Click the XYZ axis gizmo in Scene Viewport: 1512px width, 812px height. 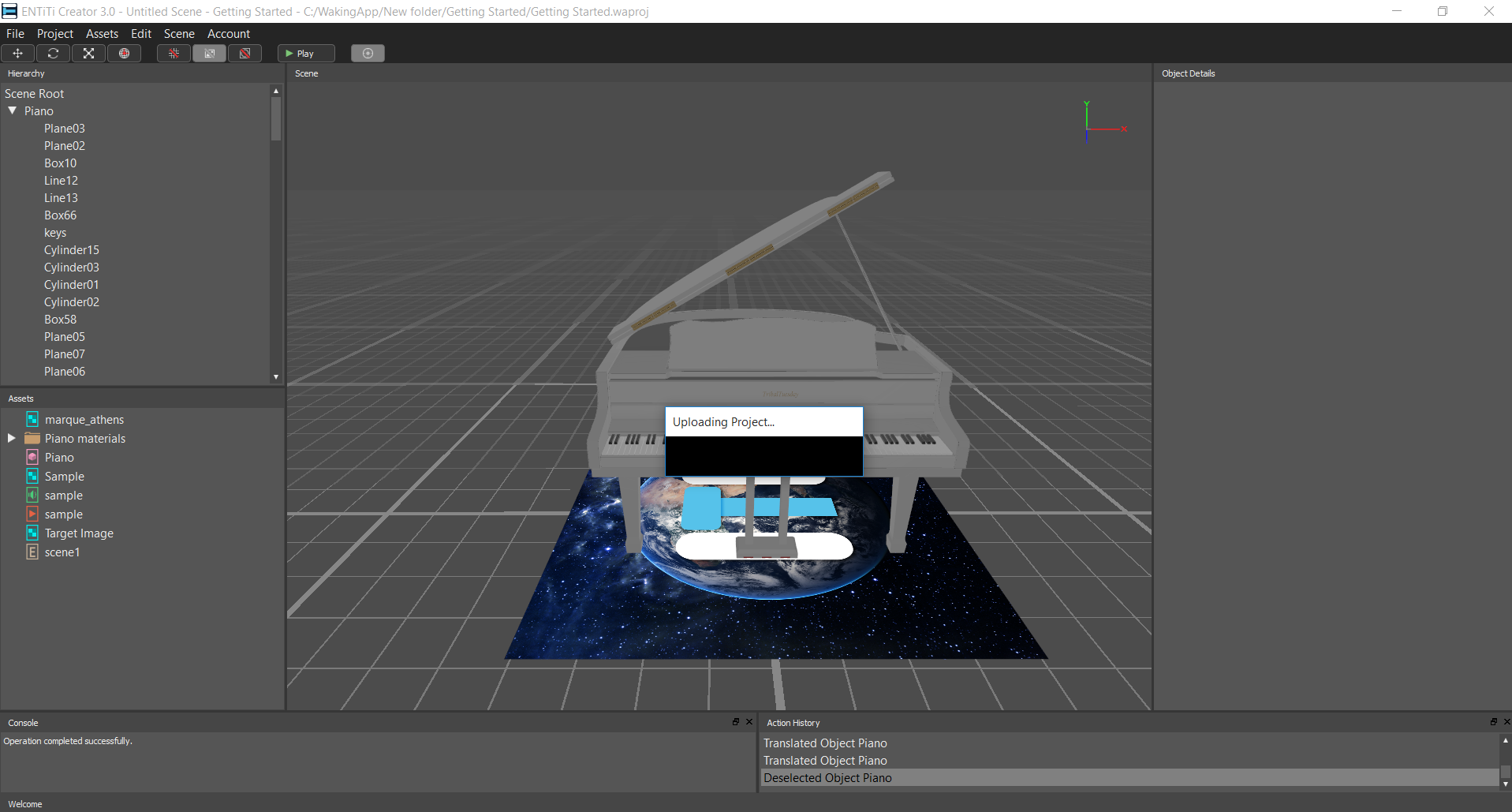[x=1104, y=122]
